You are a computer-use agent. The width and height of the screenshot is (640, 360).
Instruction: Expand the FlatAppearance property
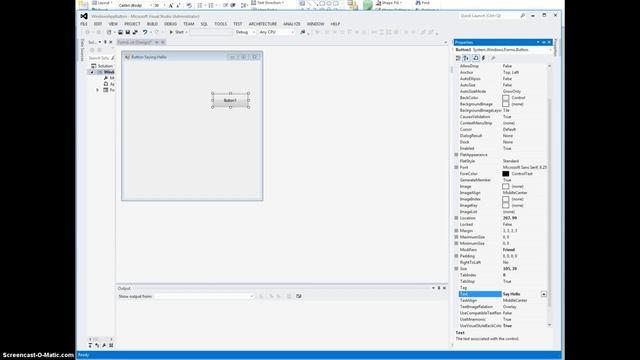click(x=456, y=155)
